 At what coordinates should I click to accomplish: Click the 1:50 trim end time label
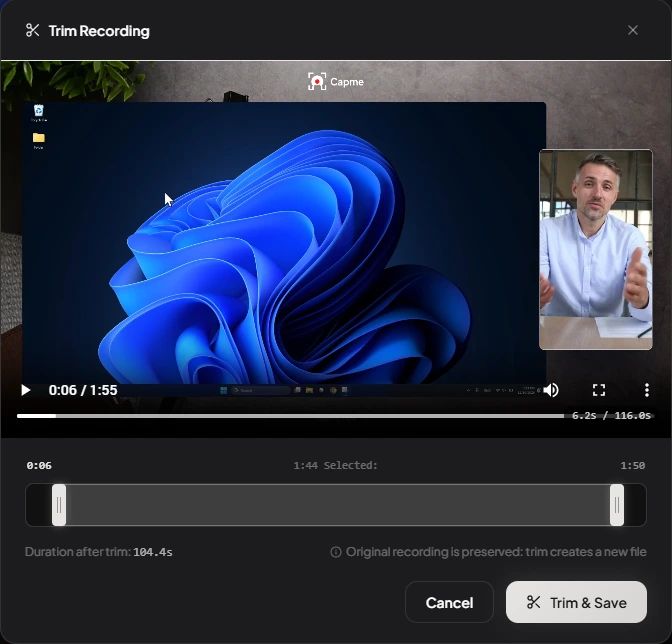(x=633, y=465)
